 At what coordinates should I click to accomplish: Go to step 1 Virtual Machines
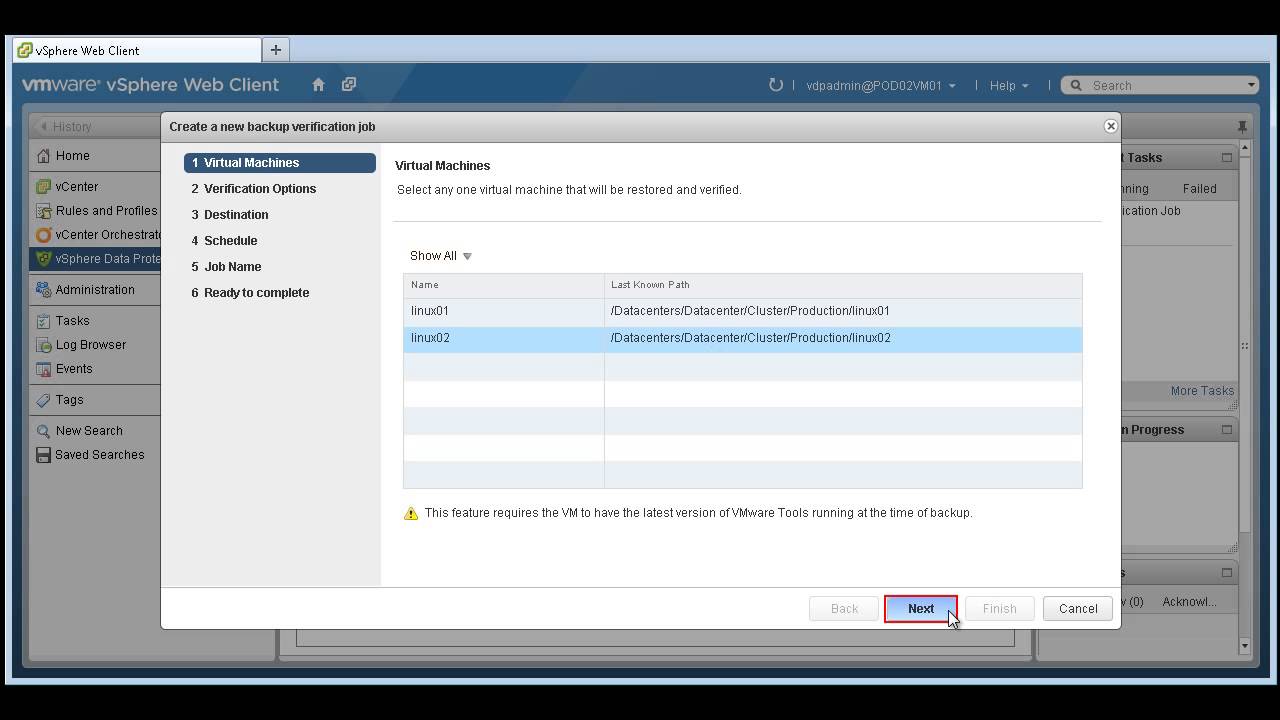coord(280,162)
